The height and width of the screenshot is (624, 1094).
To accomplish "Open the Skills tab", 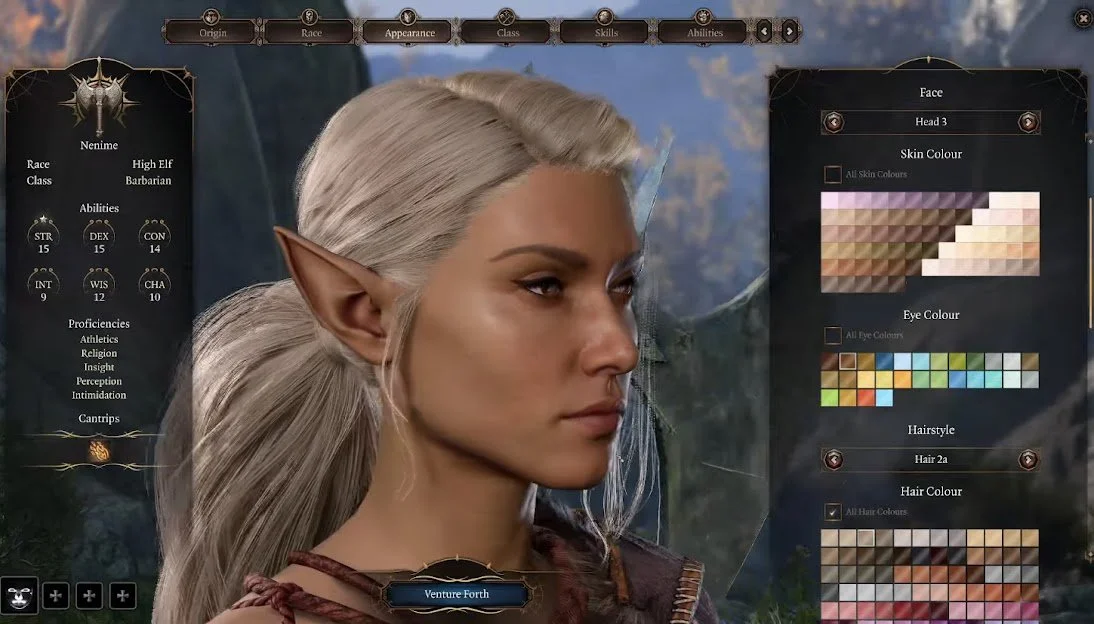I will [x=606, y=32].
